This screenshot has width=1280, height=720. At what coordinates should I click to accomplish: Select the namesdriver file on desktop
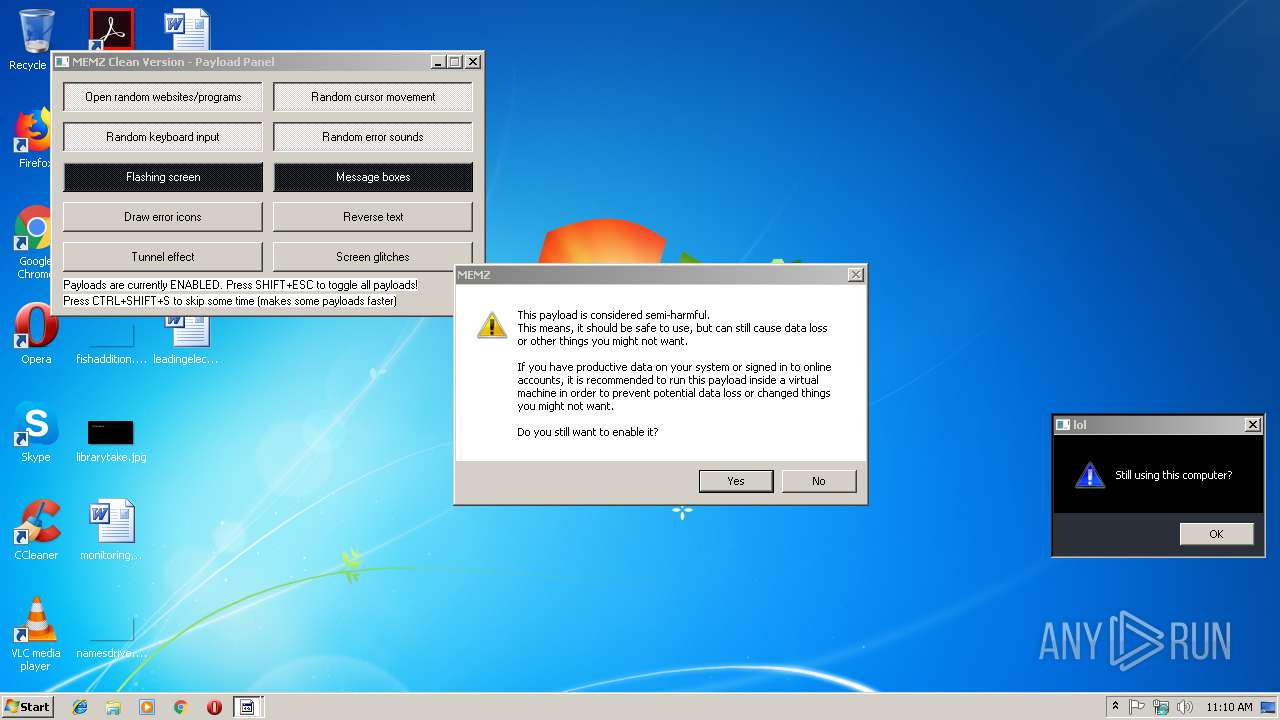click(x=111, y=638)
